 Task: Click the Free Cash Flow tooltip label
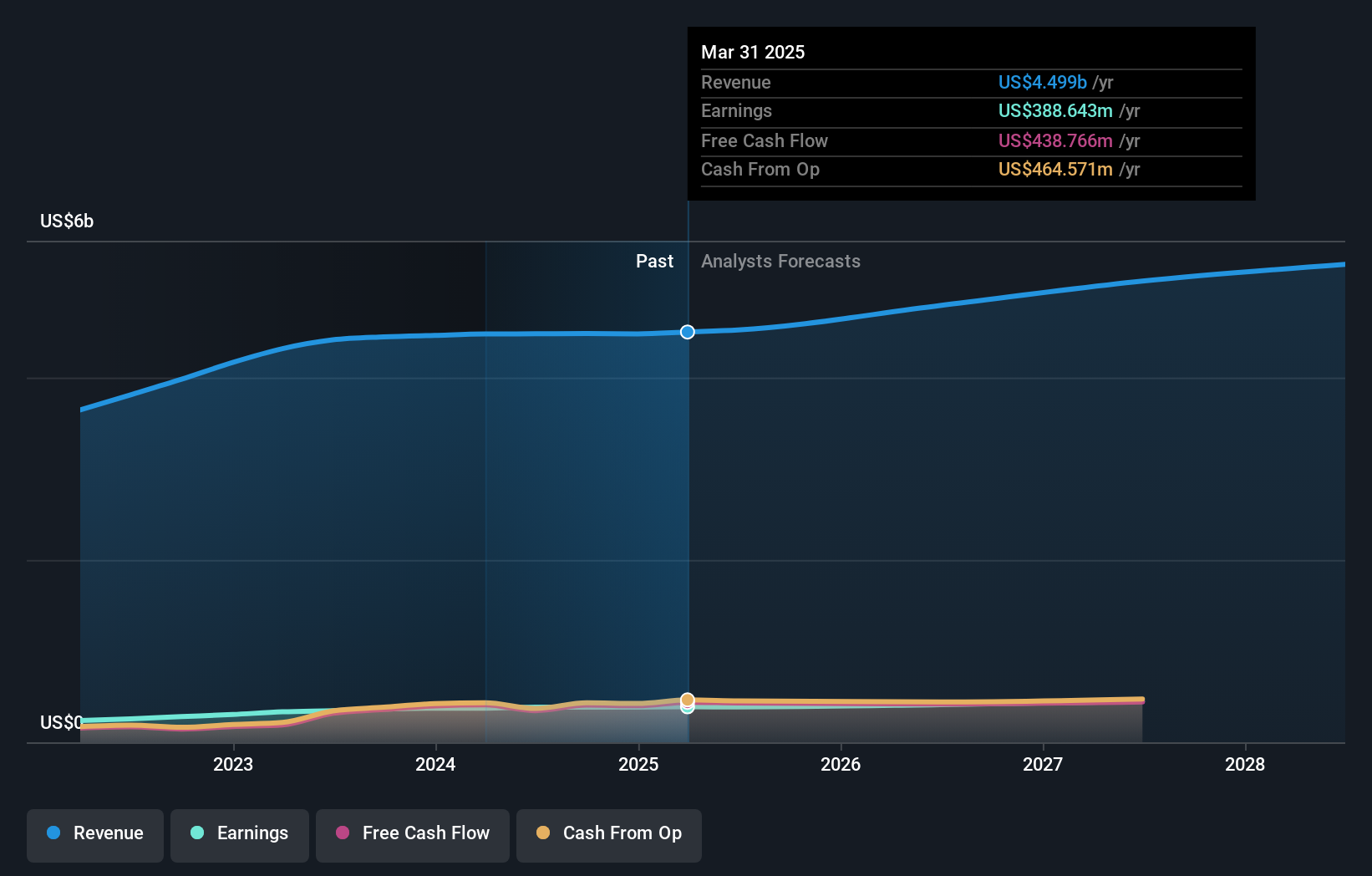(765, 140)
